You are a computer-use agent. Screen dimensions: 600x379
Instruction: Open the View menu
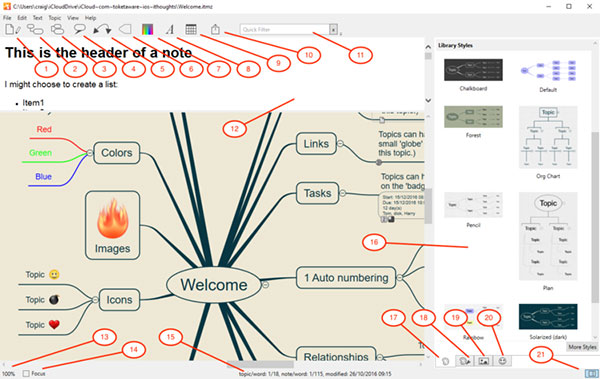73,18
